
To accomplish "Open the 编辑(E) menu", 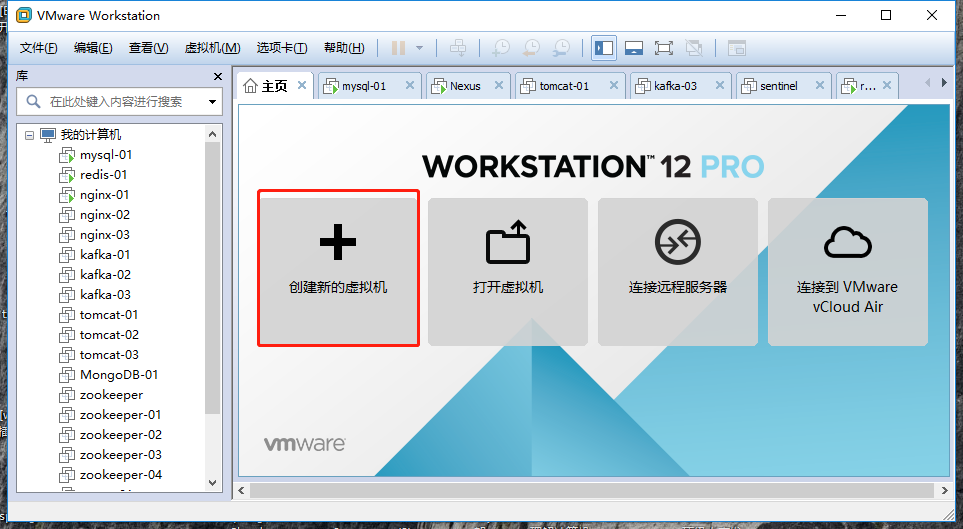I will pos(93,48).
